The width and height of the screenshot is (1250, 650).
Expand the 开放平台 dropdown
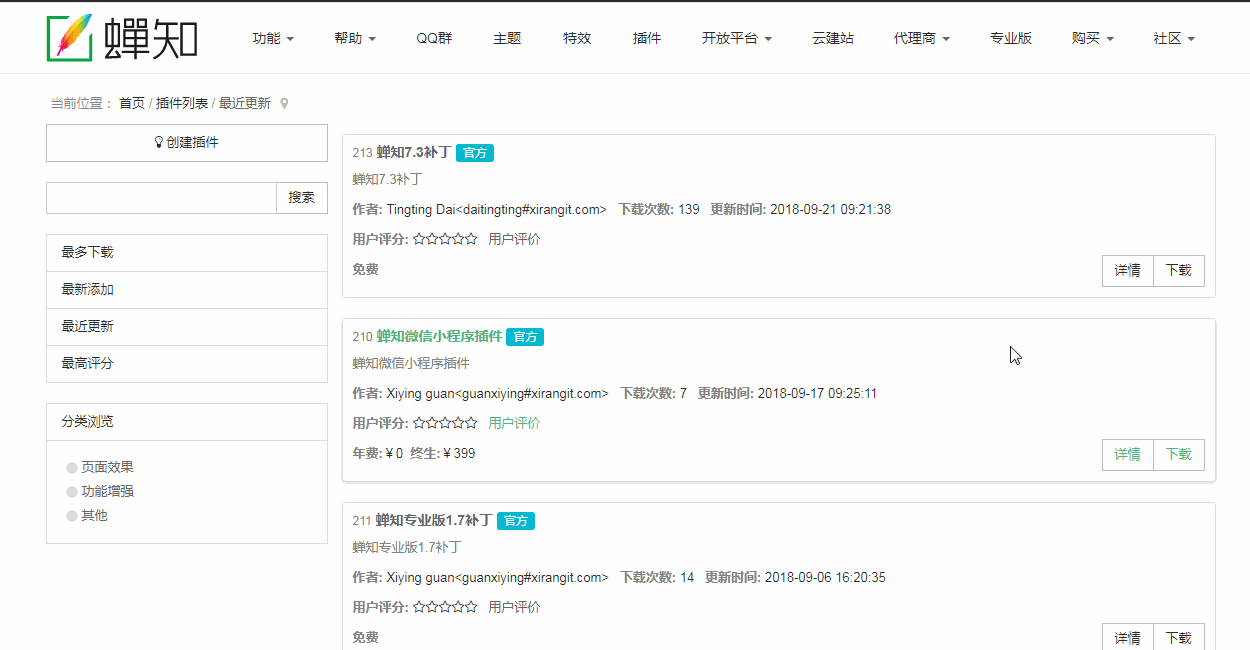737,38
